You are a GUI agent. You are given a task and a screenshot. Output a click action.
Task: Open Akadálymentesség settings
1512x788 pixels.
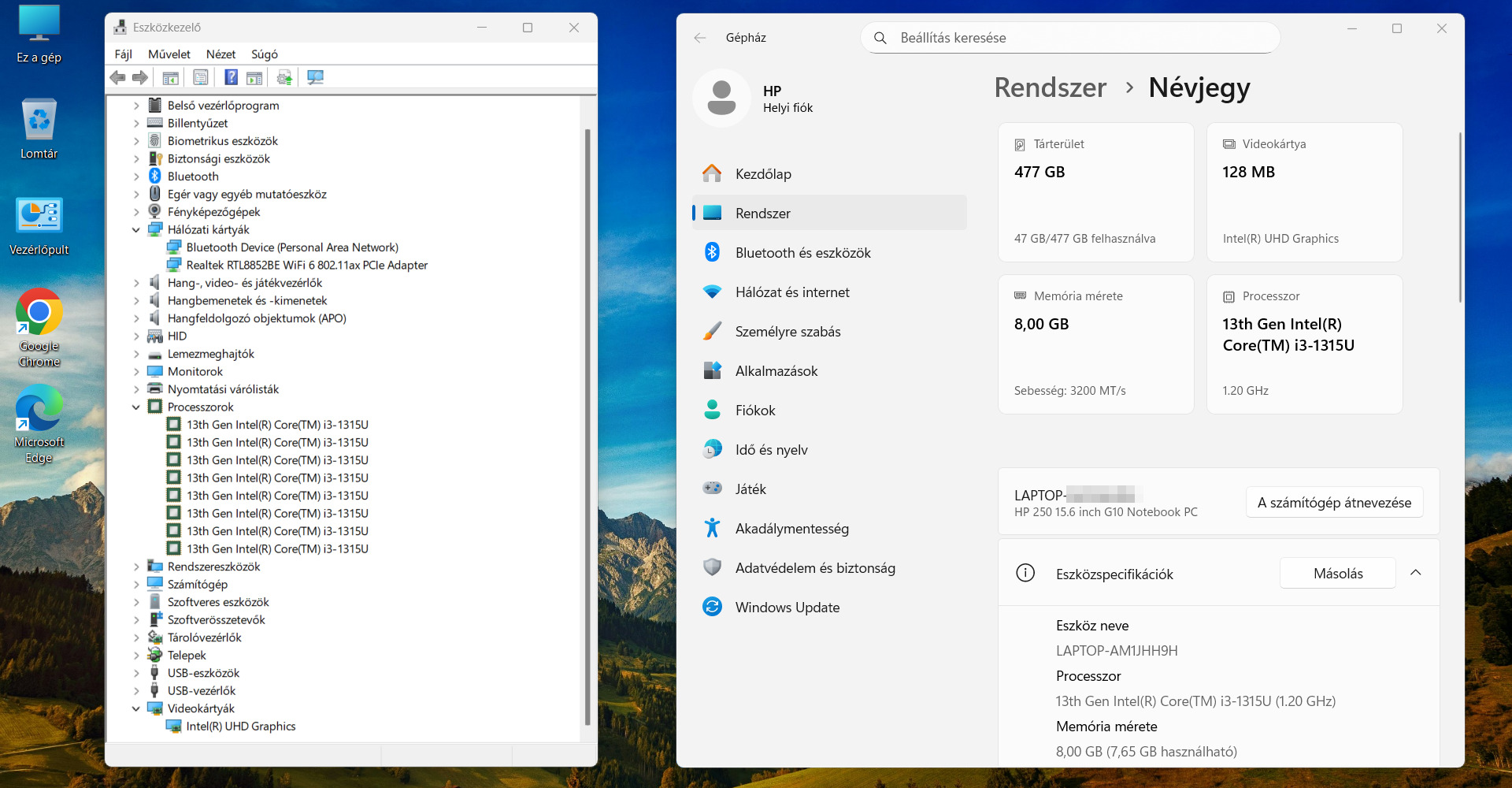click(829, 528)
